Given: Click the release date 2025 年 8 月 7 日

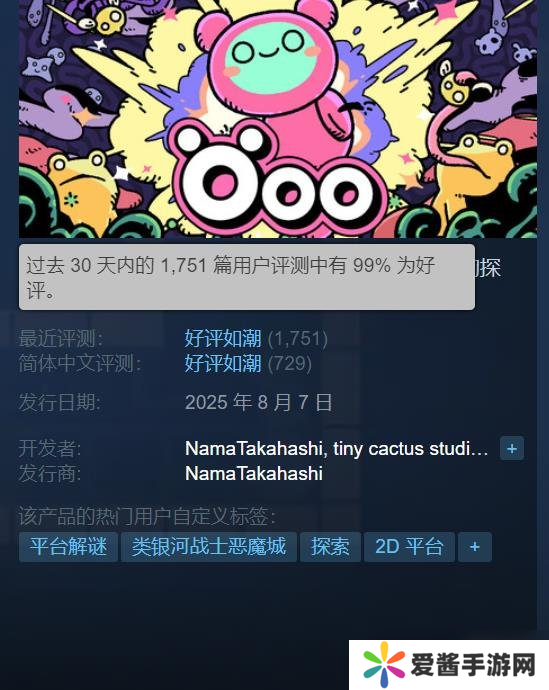Looking at the screenshot, I should (x=259, y=402).
